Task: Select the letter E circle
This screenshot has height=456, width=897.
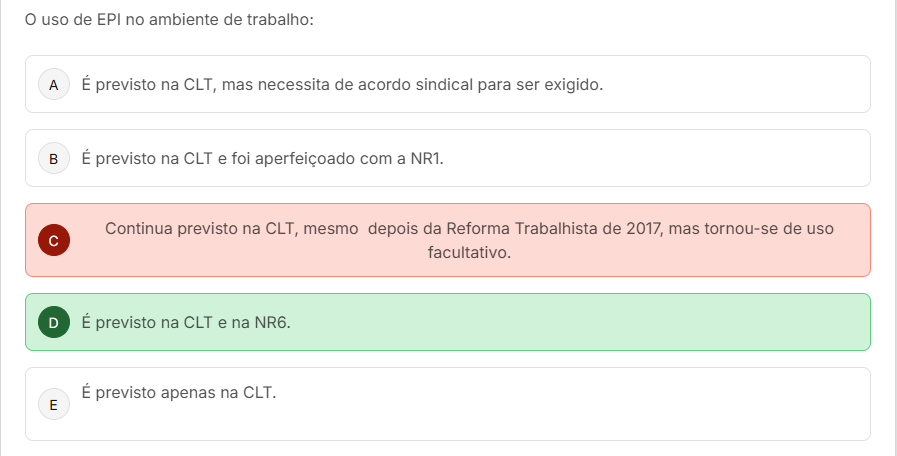Action: [54, 405]
